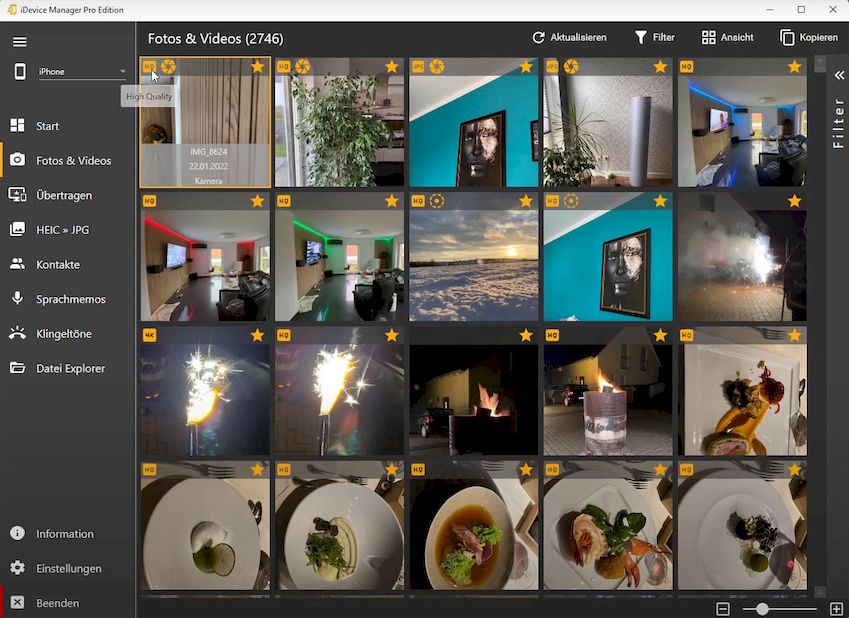Open the iPhone device dropdown
The image size is (849, 618).
pos(82,71)
